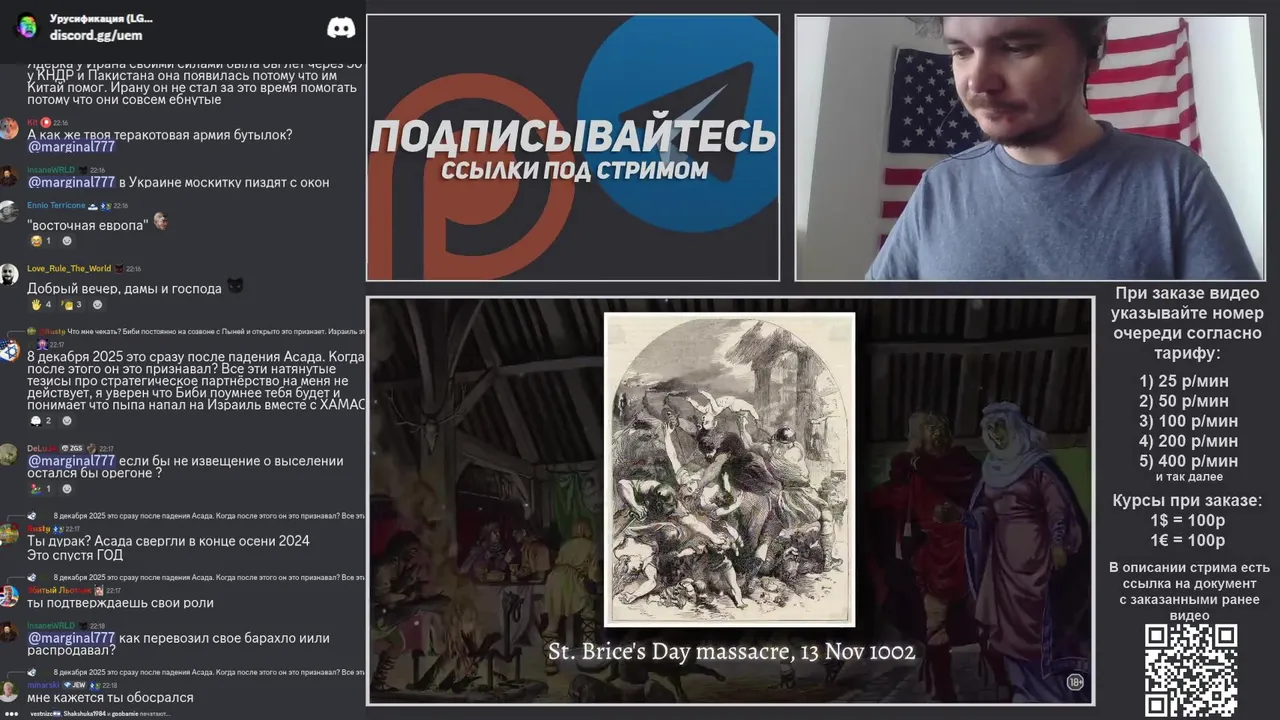The width and height of the screenshot is (1280, 720).
Task: Click the 18+ age badge on the video
Action: pos(1075,682)
